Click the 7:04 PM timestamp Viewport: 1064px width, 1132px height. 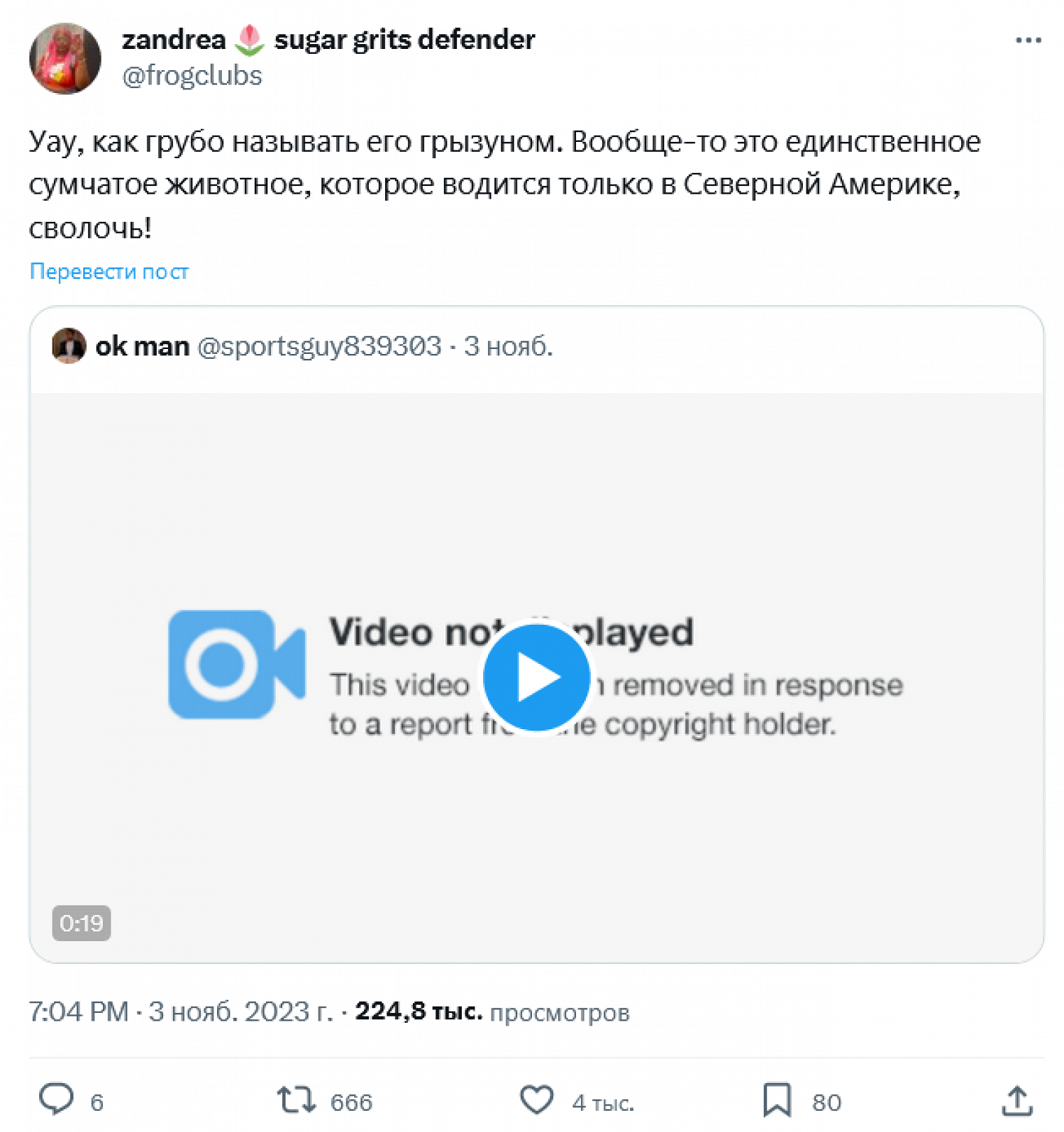coord(79,1011)
